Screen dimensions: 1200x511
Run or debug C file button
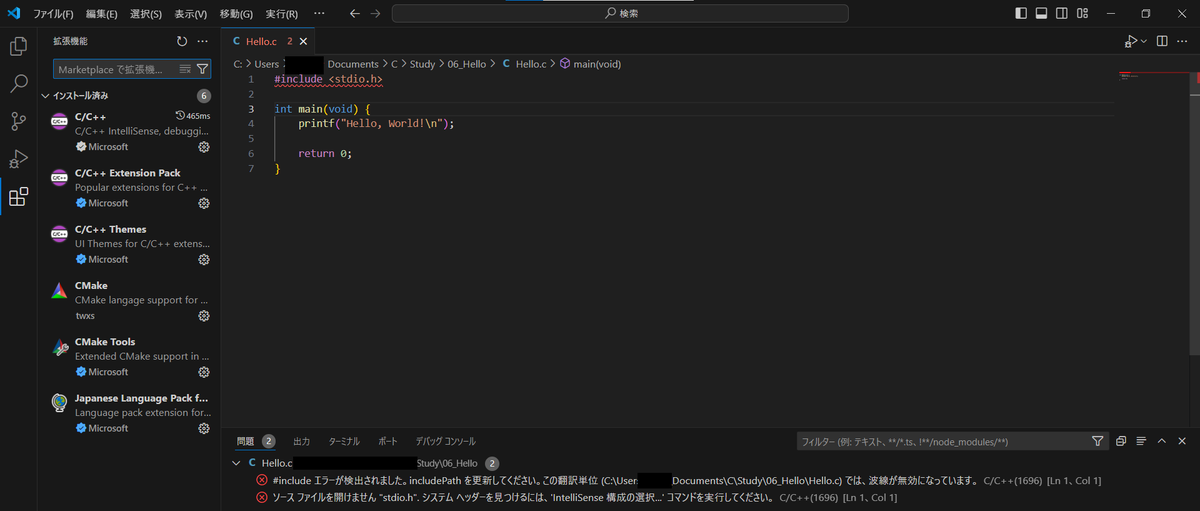click(1130, 41)
